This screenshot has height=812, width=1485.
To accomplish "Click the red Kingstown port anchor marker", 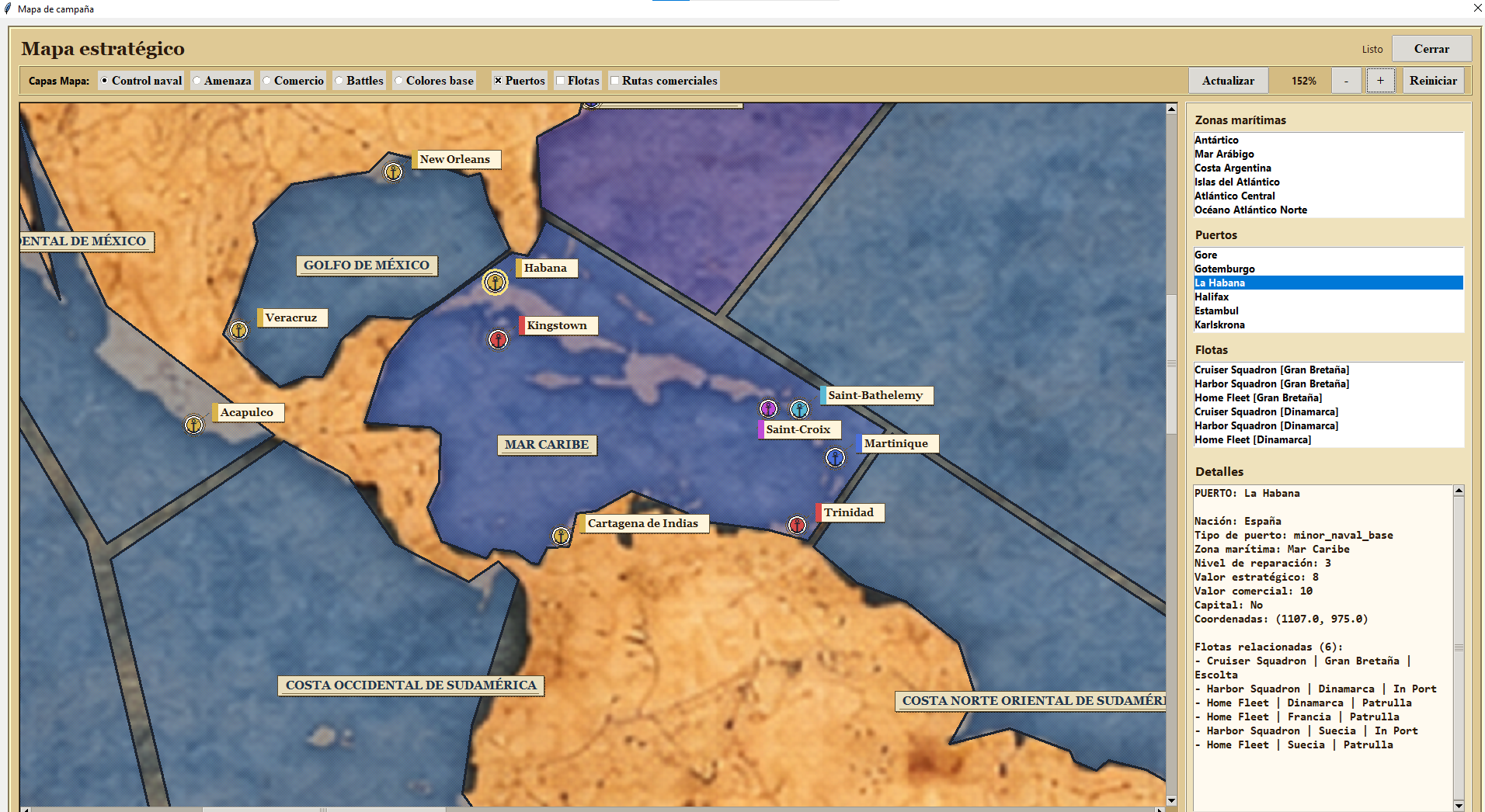I will point(498,339).
